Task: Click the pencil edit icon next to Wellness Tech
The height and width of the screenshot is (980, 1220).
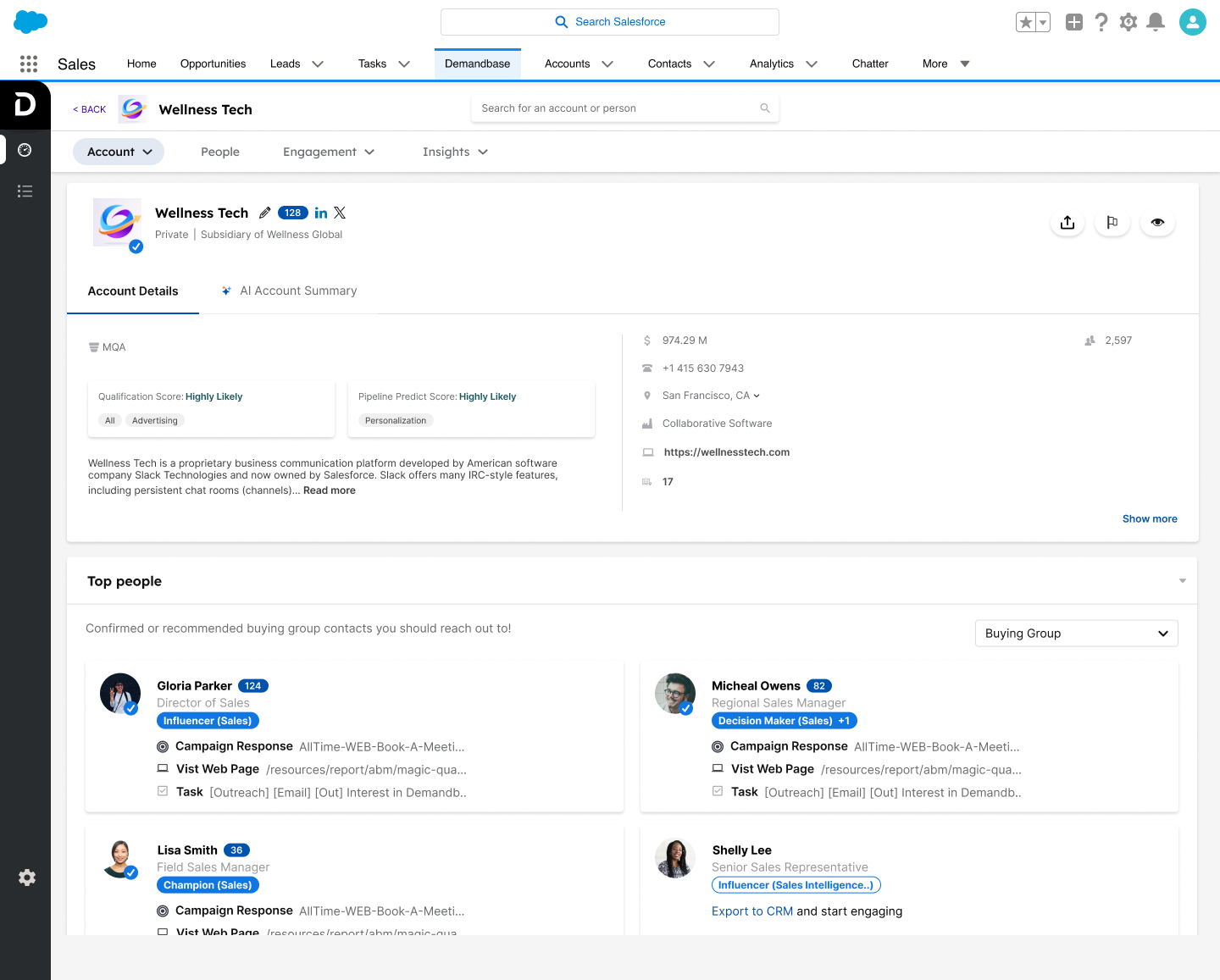Action: 265,213
